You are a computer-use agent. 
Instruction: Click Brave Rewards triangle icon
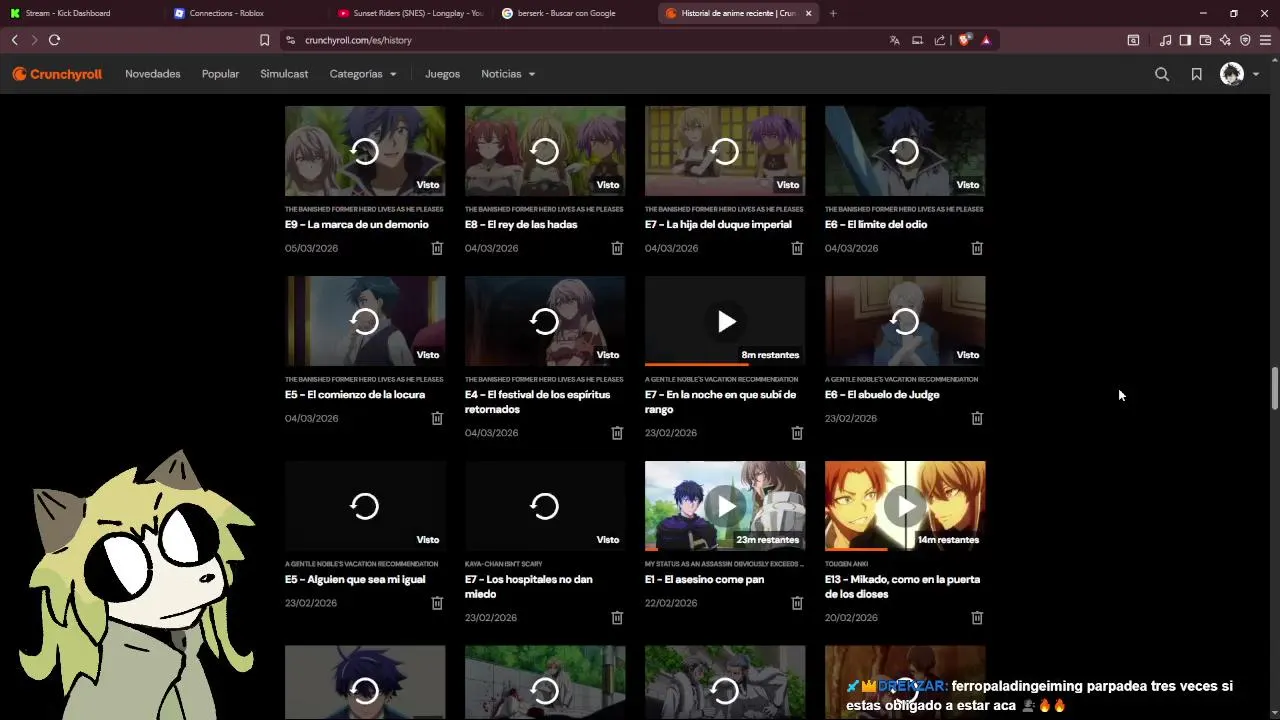[x=986, y=40]
